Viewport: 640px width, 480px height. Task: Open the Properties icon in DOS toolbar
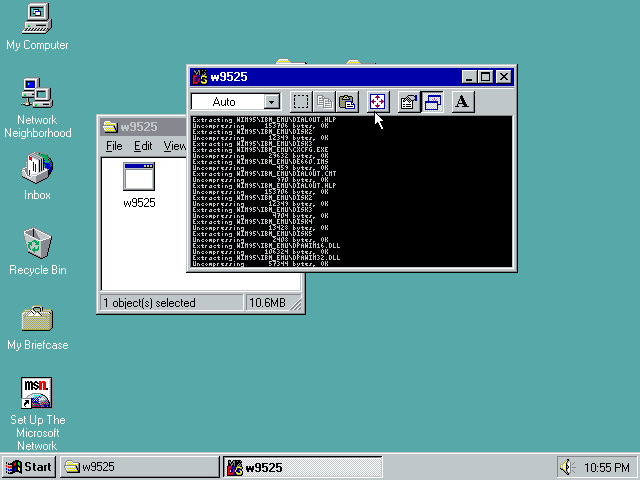tap(409, 102)
